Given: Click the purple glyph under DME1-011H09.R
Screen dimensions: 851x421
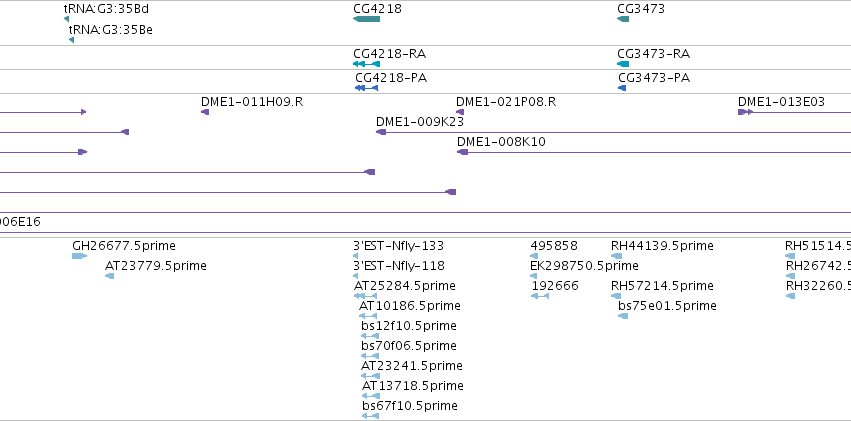Looking at the screenshot, I should (205, 112).
